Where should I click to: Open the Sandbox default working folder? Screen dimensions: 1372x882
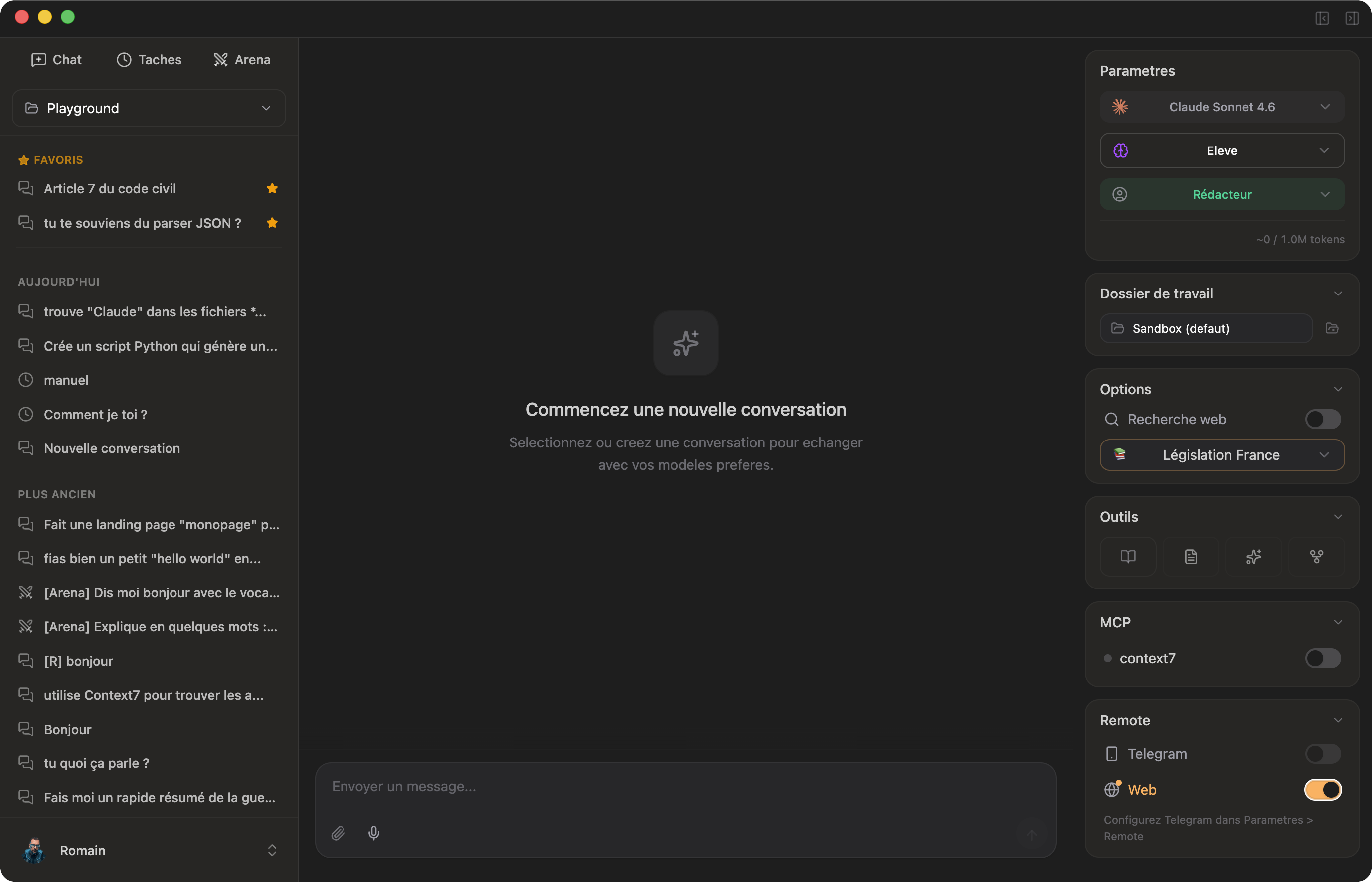click(x=1205, y=328)
